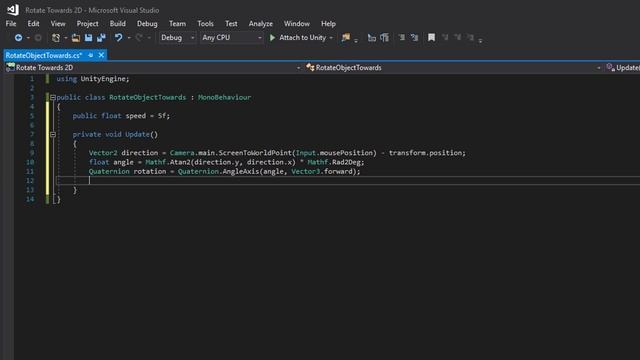Open the Edit menu
Image resolution: width=640 pixels, height=360 pixels.
tap(33, 24)
